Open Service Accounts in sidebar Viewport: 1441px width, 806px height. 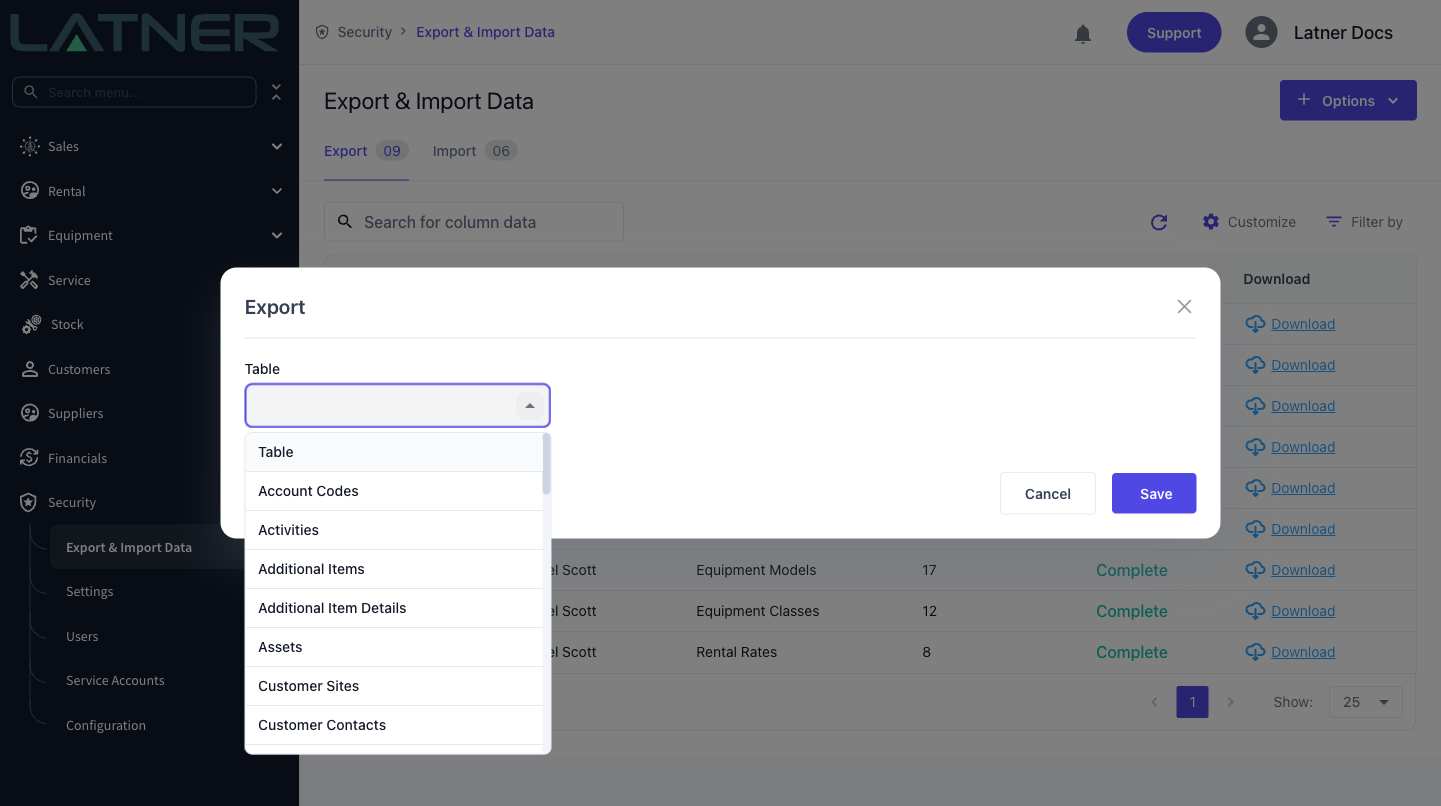click(115, 680)
